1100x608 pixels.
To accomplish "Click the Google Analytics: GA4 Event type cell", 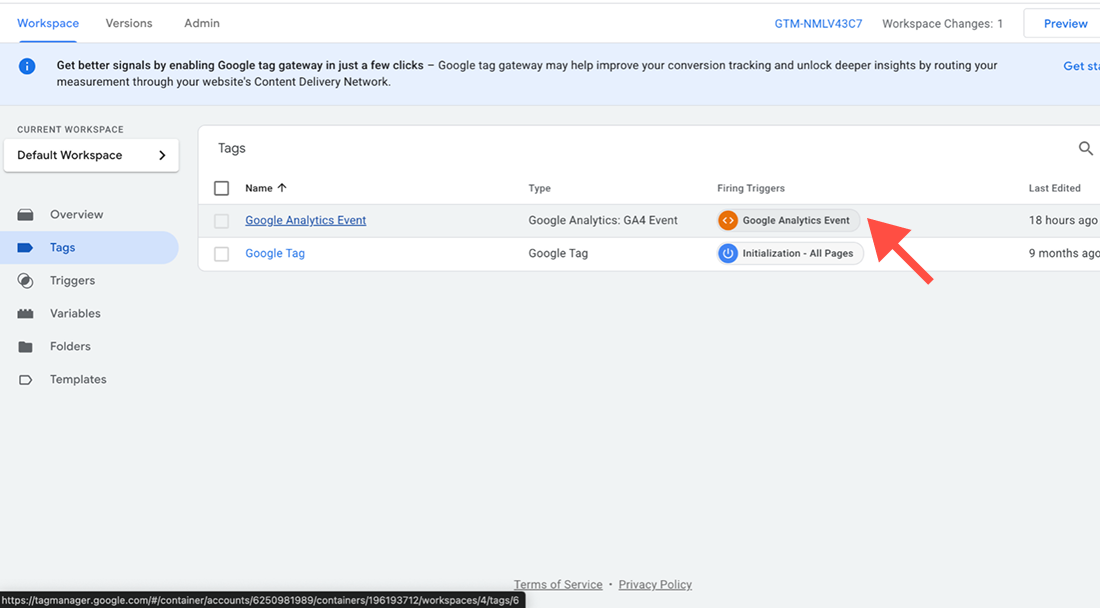I will point(603,220).
